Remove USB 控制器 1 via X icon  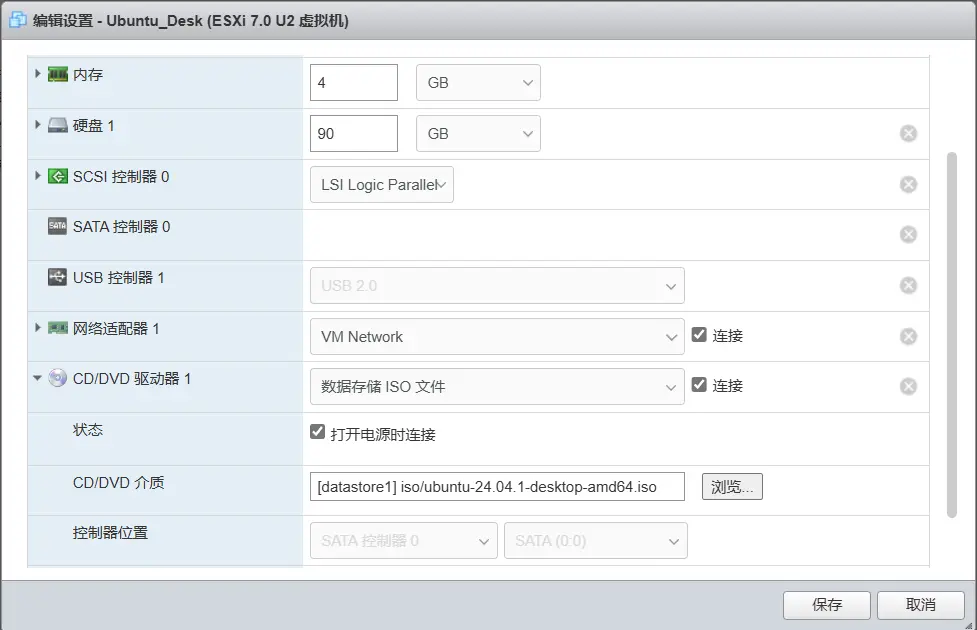pos(908,285)
